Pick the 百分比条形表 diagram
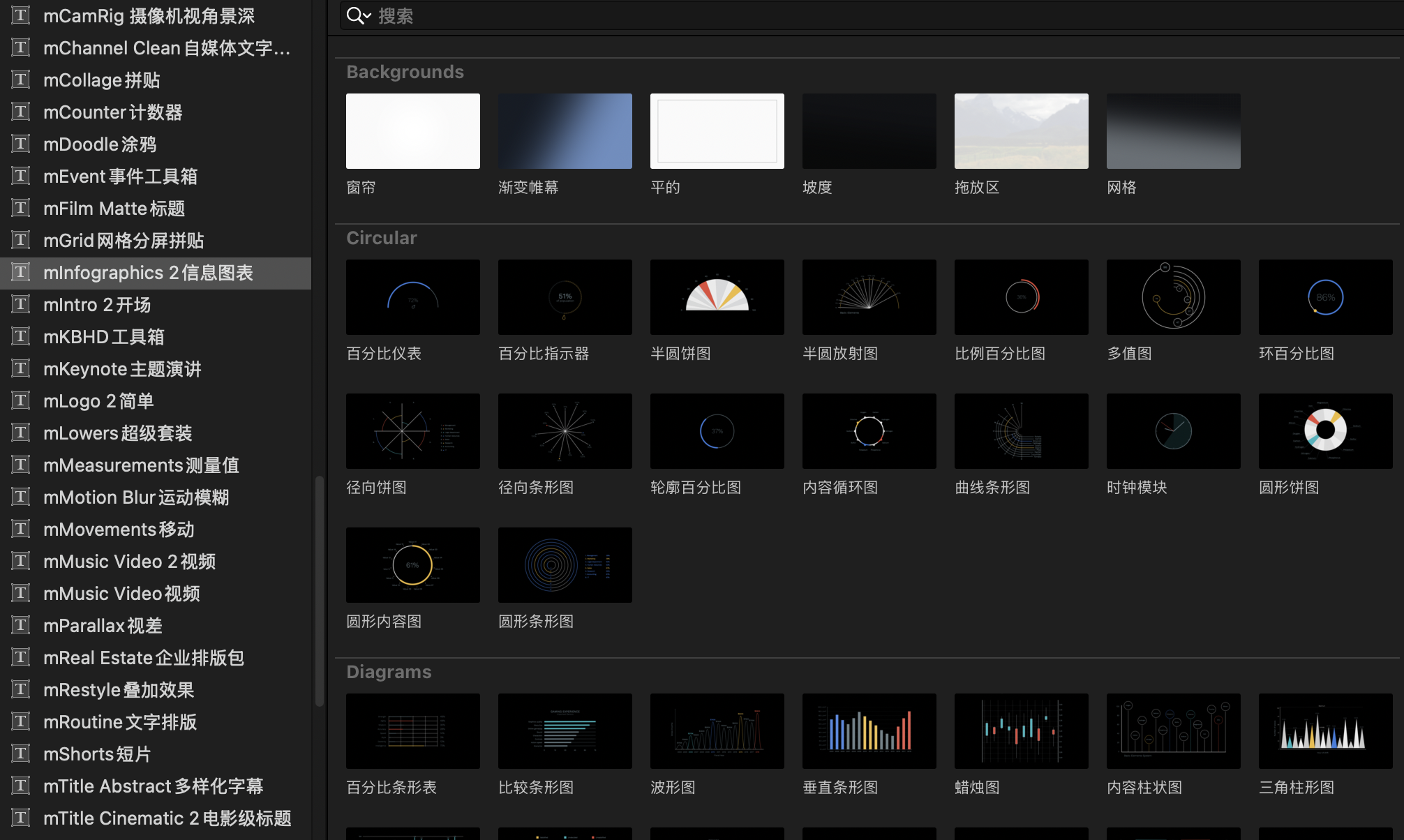Image resolution: width=1404 pixels, height=840 pixels. 413,731
